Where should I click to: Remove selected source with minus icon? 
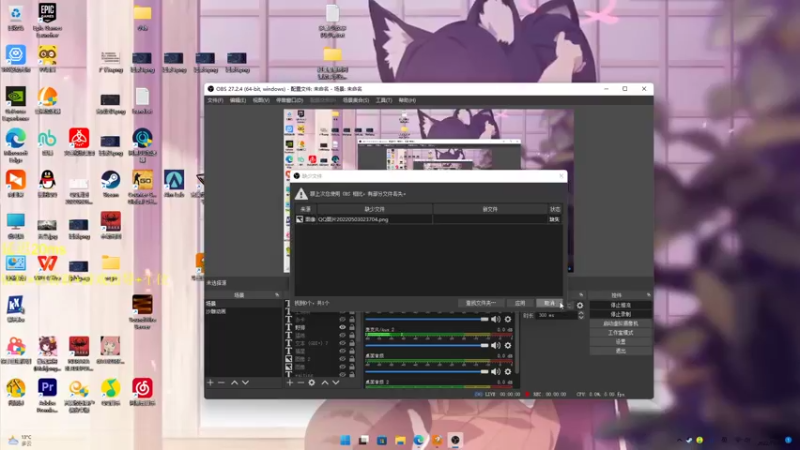301,382
